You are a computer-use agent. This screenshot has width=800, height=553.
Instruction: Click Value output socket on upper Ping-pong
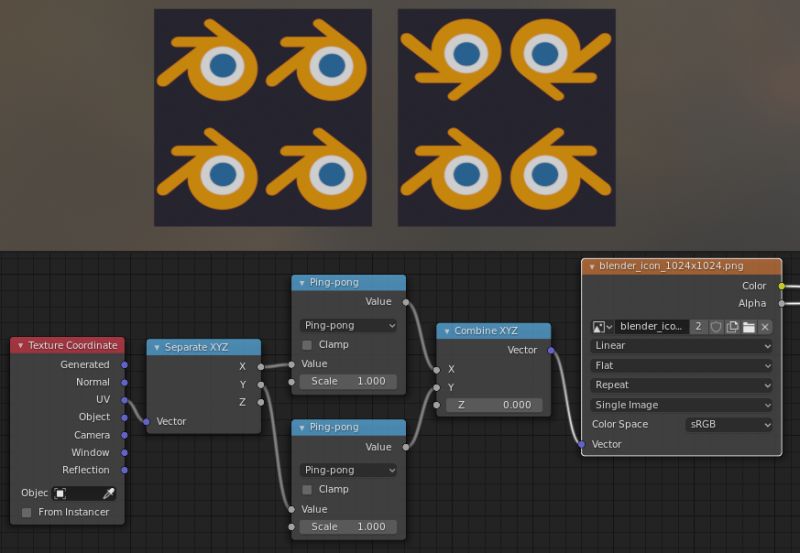point(406,302)
